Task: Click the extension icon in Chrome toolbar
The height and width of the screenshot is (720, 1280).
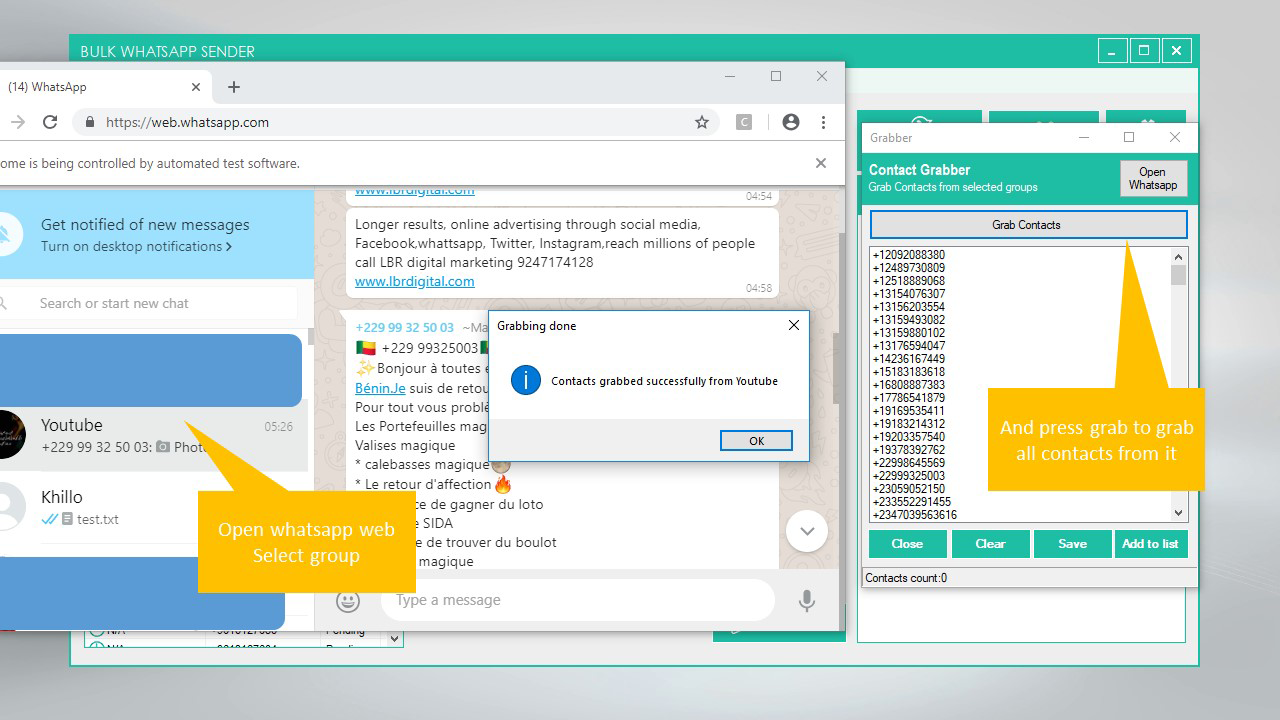Action: tap(744, 122)
